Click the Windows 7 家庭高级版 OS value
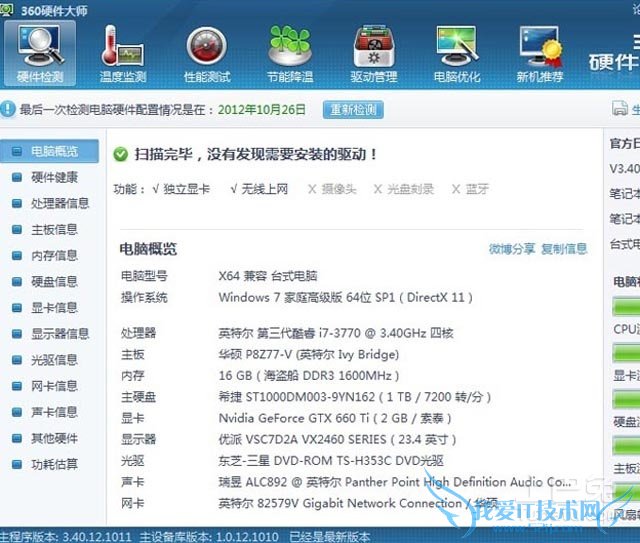Image resolution: width=640 pixels, height=543 pixels. click(346, 297)
